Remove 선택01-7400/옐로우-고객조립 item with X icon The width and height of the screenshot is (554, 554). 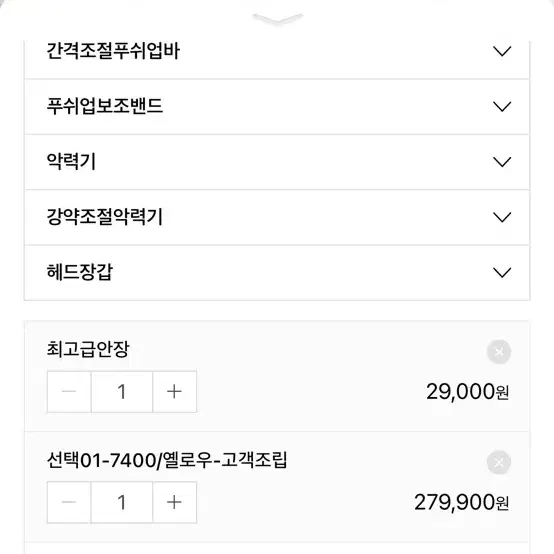pyautogui.click(x=499, y=462)
